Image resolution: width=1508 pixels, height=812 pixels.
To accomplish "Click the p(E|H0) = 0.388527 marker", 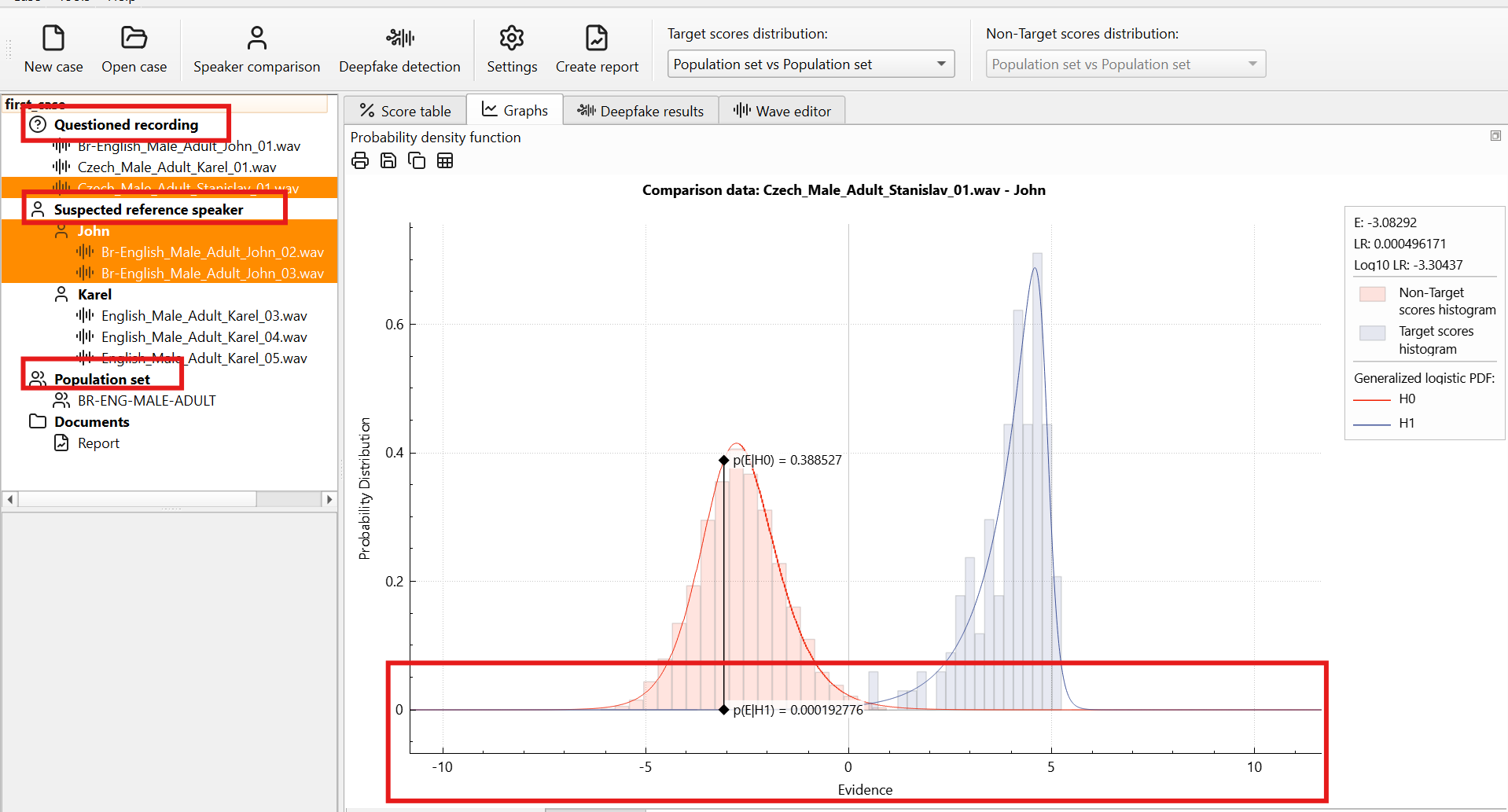I will coord(723,460).
